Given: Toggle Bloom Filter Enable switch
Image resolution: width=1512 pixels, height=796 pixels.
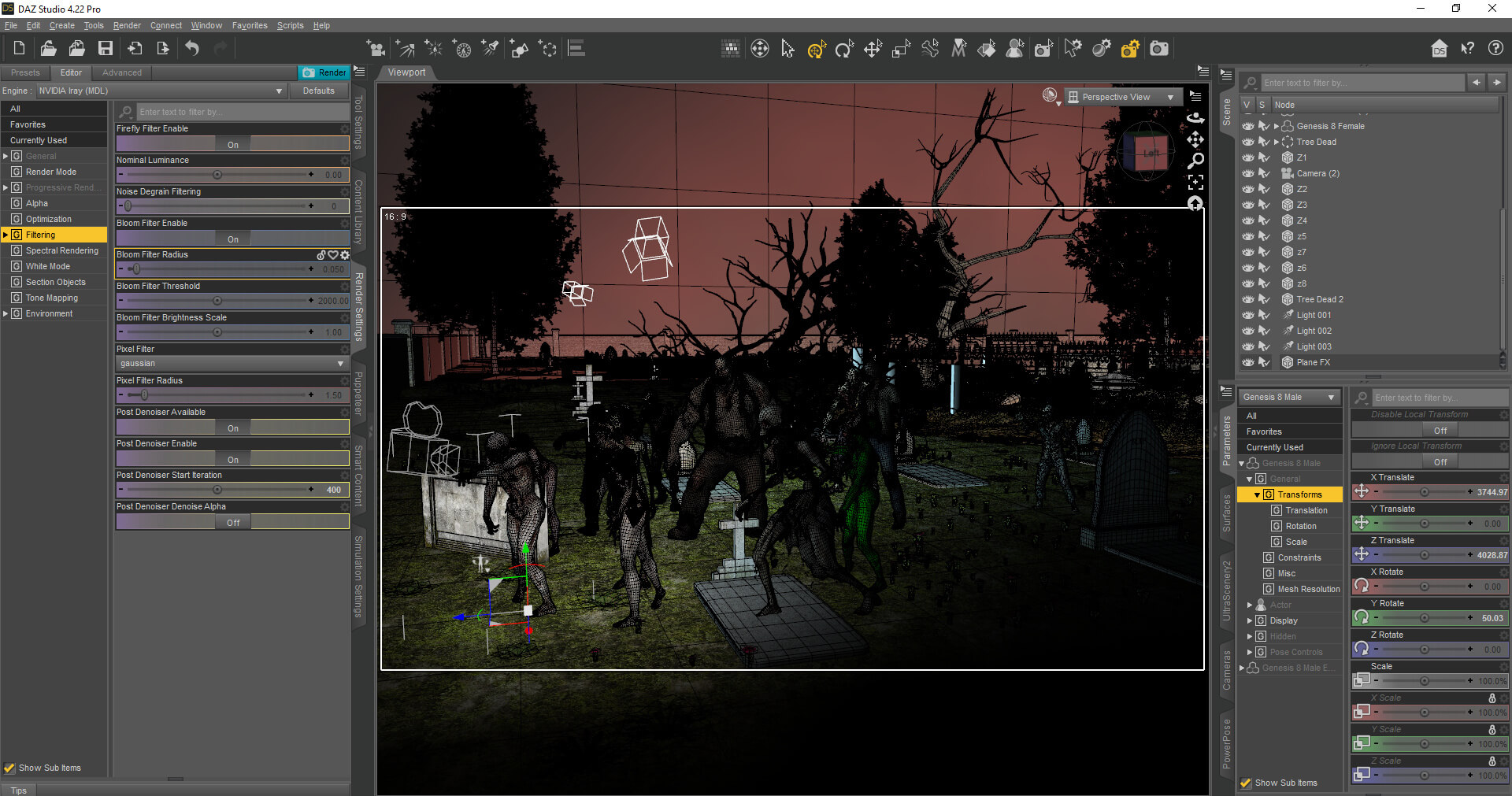Looking at the screenshot, I should [x=232, y=239].
